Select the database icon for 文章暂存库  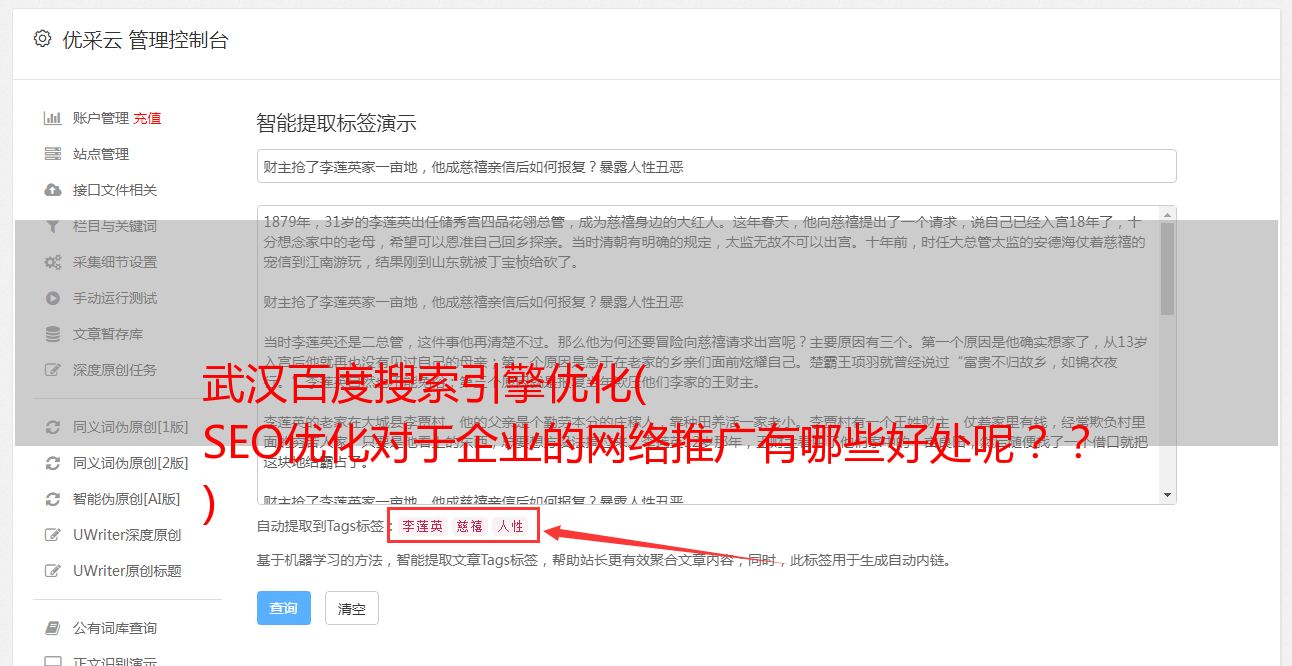(53, 334)
